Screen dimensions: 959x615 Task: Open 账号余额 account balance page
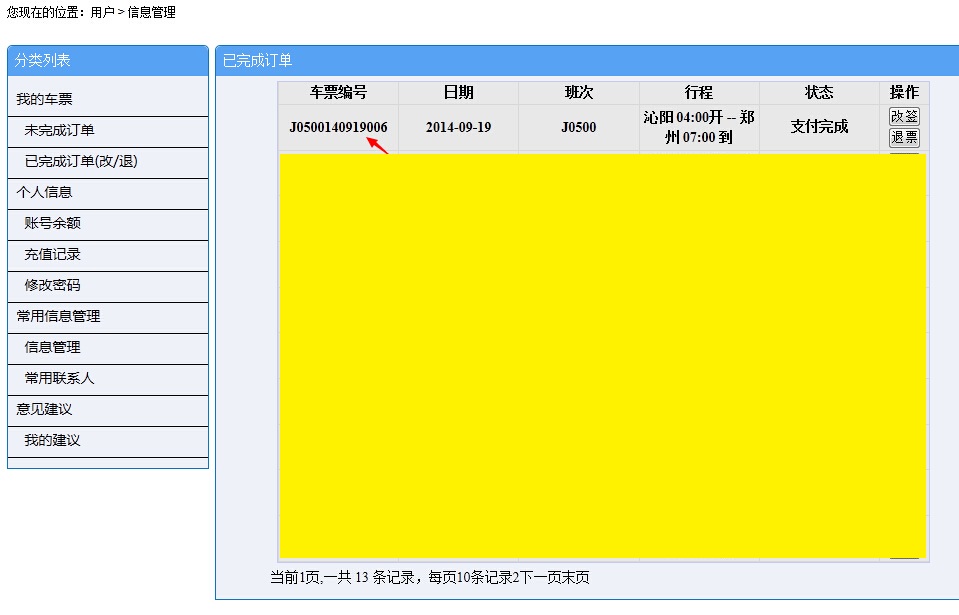52,223
